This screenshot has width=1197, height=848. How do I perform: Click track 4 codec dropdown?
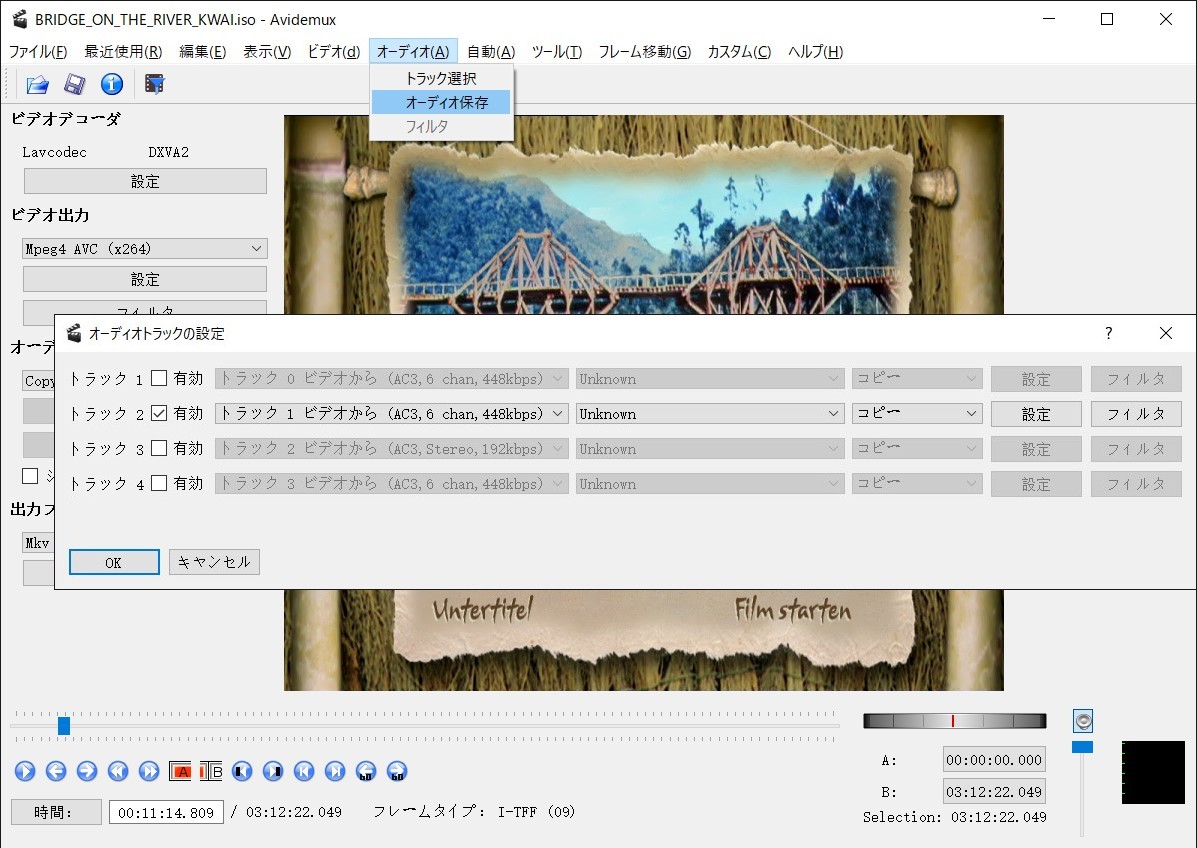coord(917,484)
